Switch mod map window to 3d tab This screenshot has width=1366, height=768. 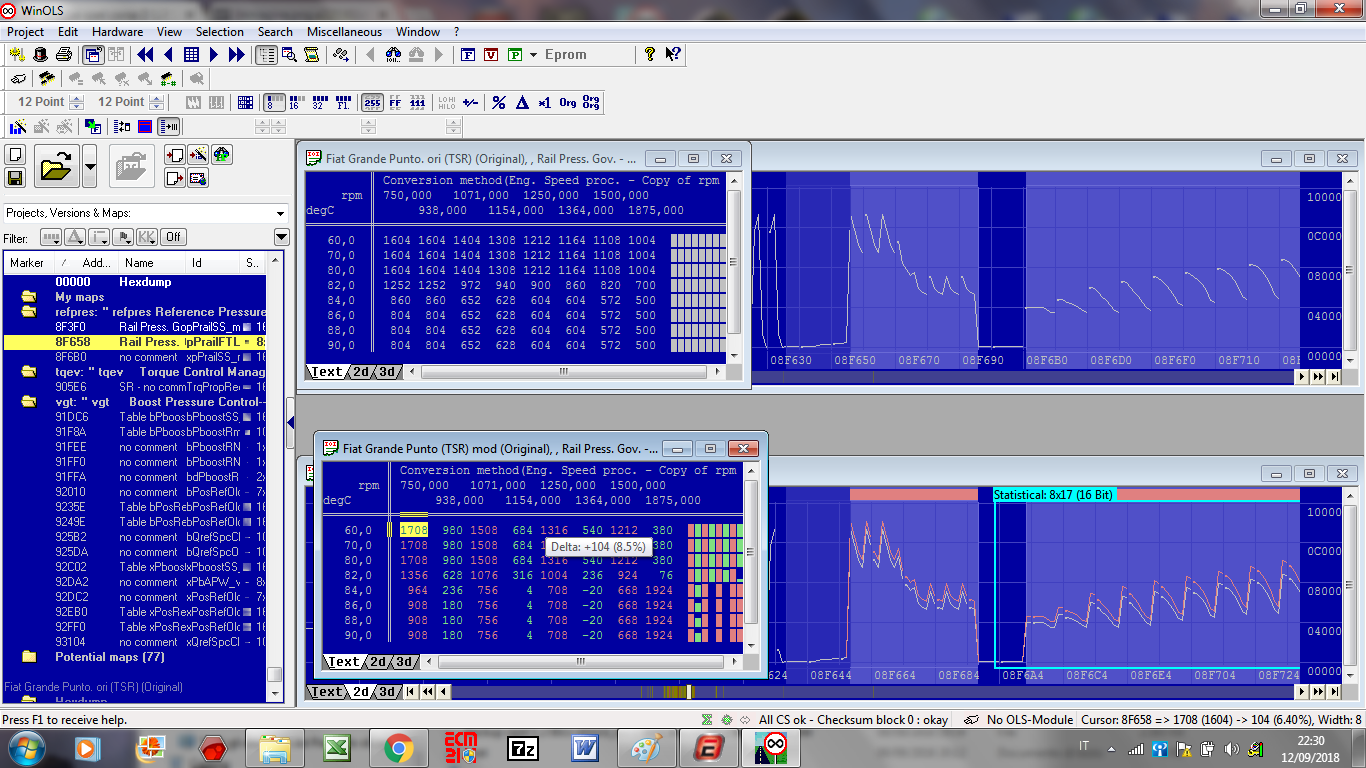(x=404, y=661)
